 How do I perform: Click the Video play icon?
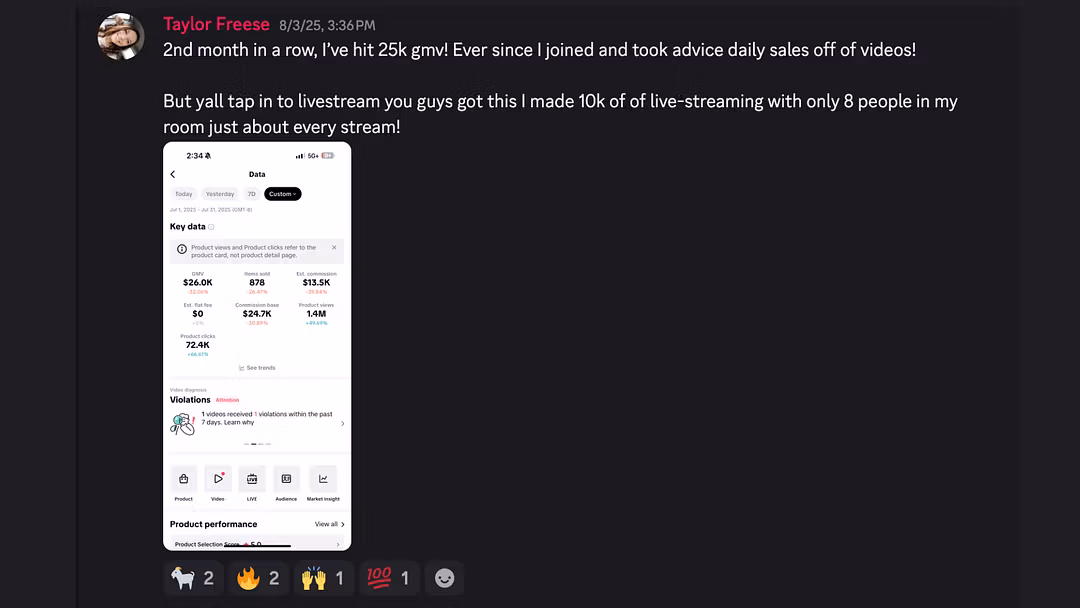[218, 479]
